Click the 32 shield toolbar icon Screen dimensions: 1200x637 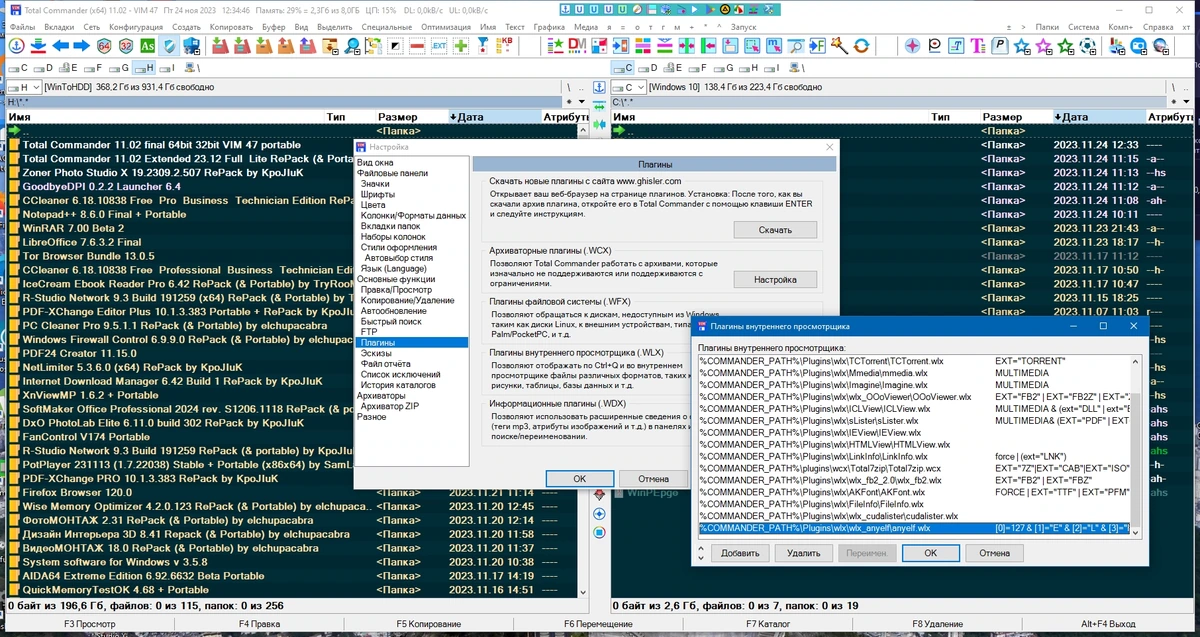pyautogui.click(x=126, y=46)
